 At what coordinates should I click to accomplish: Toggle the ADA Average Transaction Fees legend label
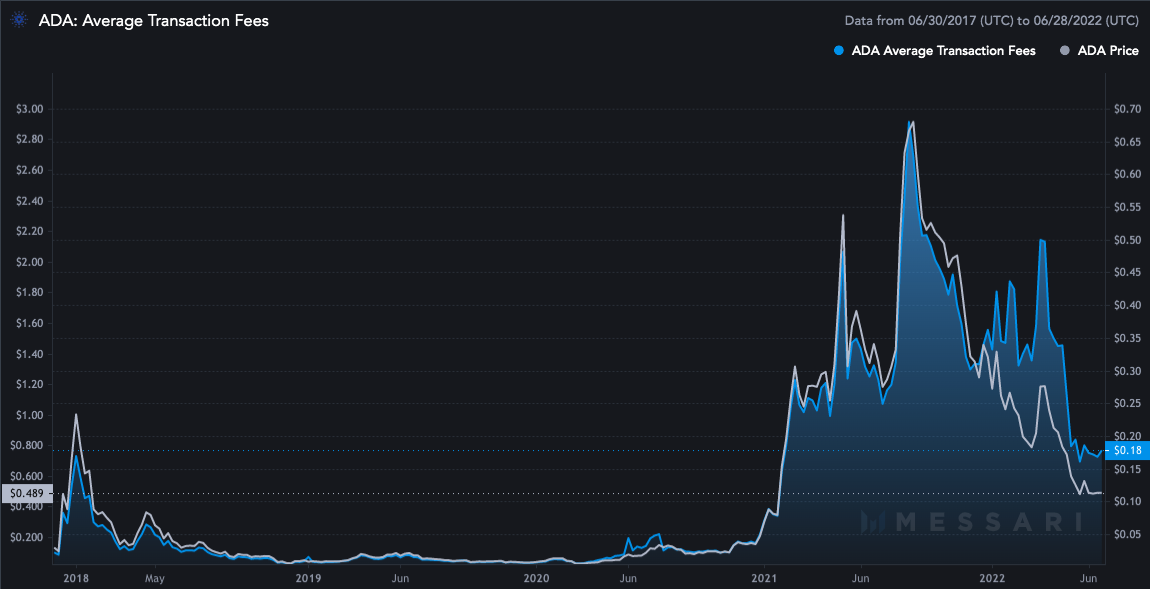pos(943,51)
